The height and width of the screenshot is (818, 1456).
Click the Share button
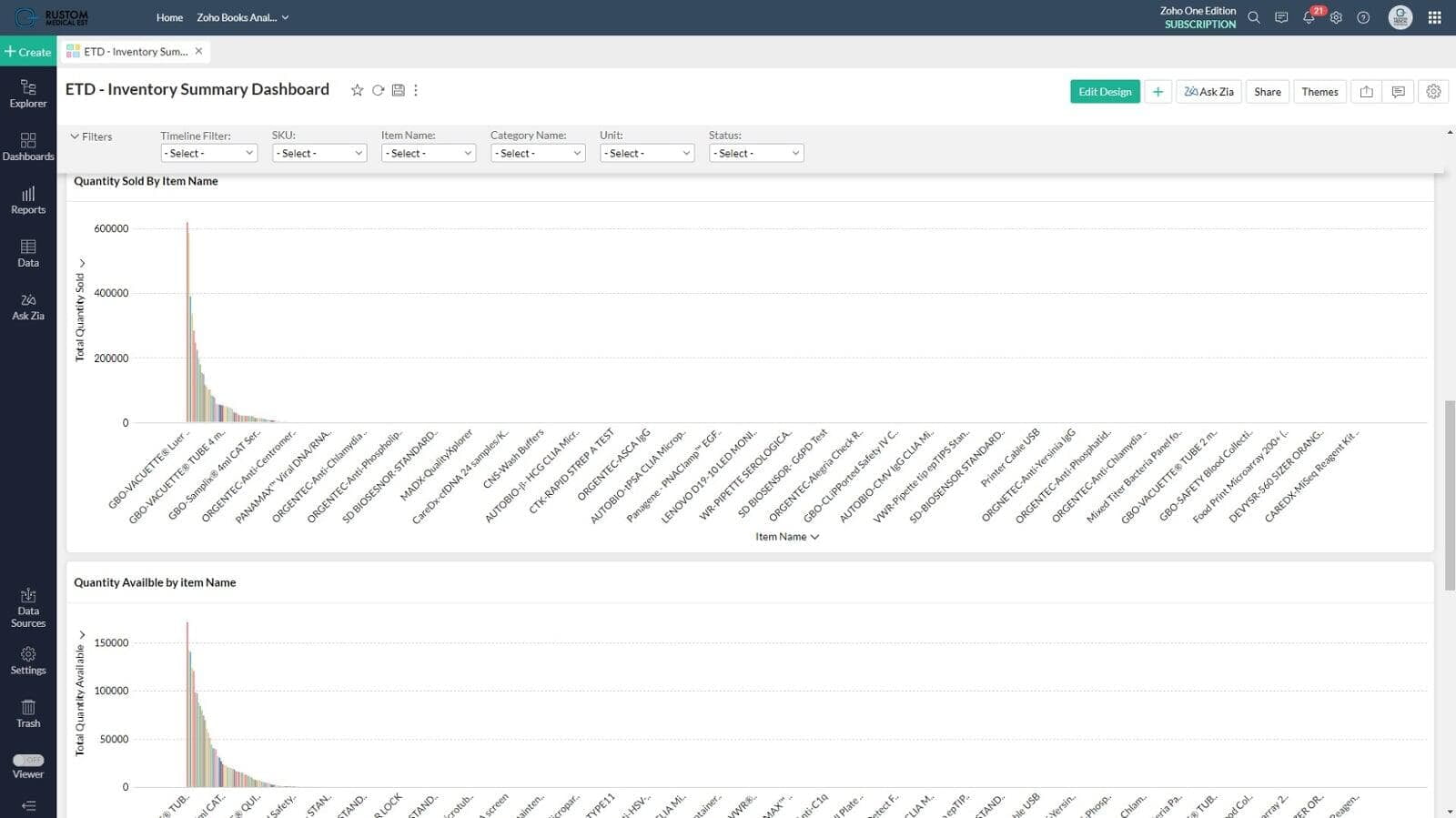[1267, 92]
